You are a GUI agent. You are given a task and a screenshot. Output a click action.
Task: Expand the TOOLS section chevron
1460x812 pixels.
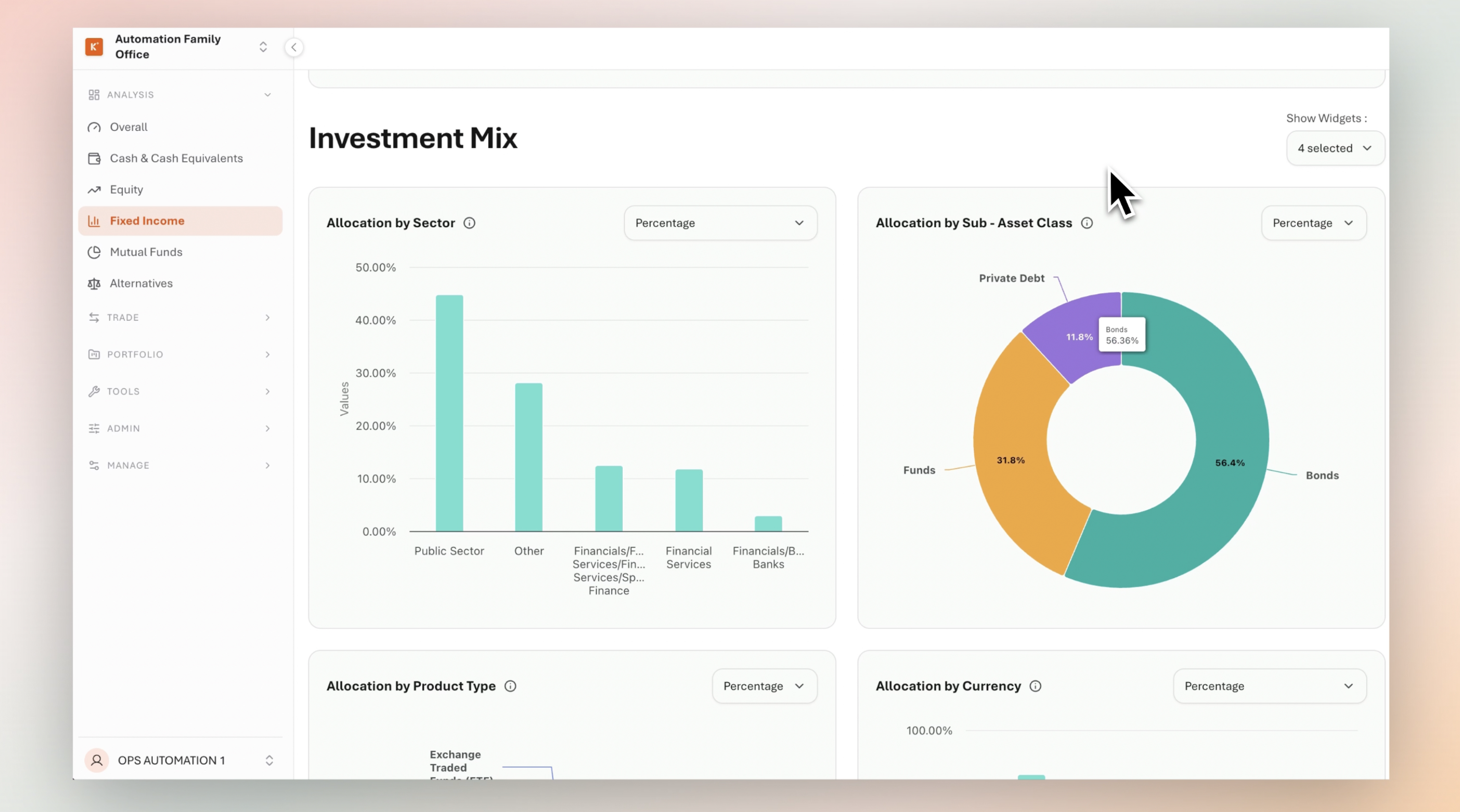[268, 391]
